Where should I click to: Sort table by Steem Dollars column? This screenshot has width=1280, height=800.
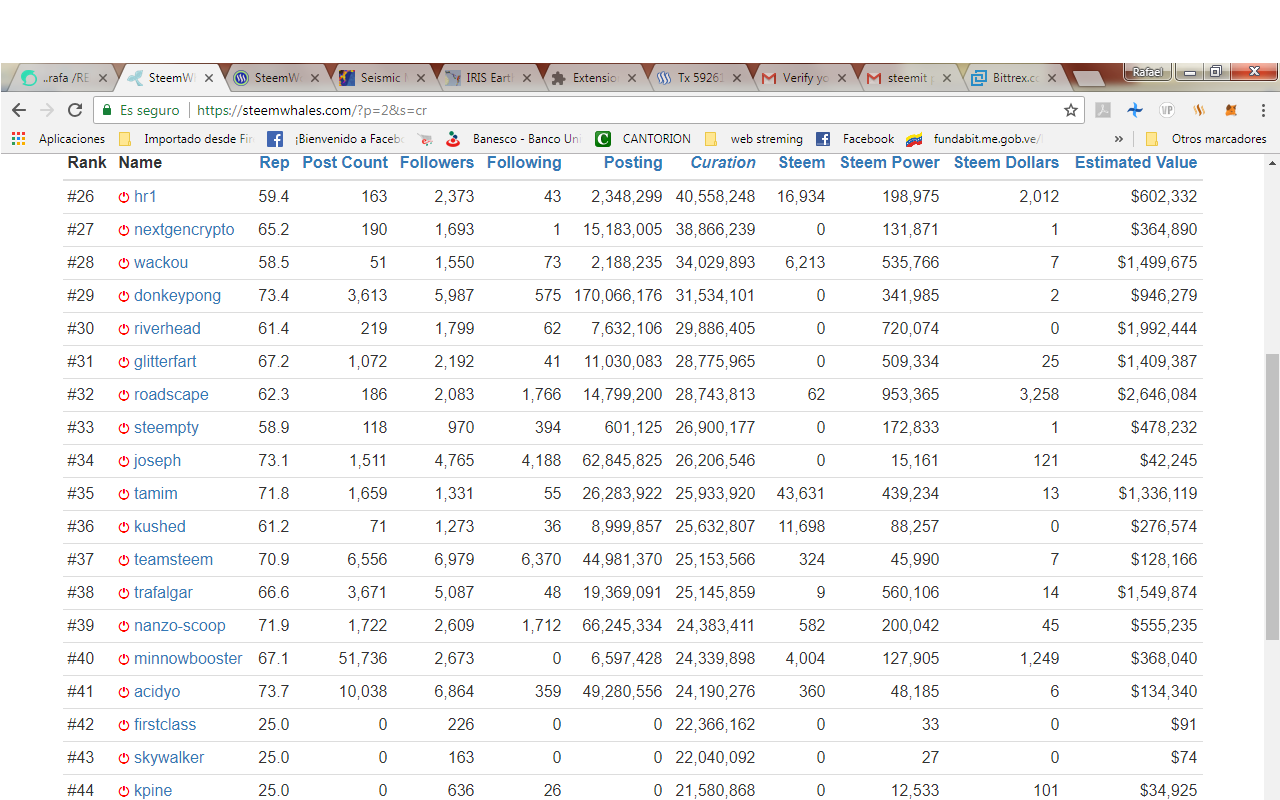[1006, 163]
